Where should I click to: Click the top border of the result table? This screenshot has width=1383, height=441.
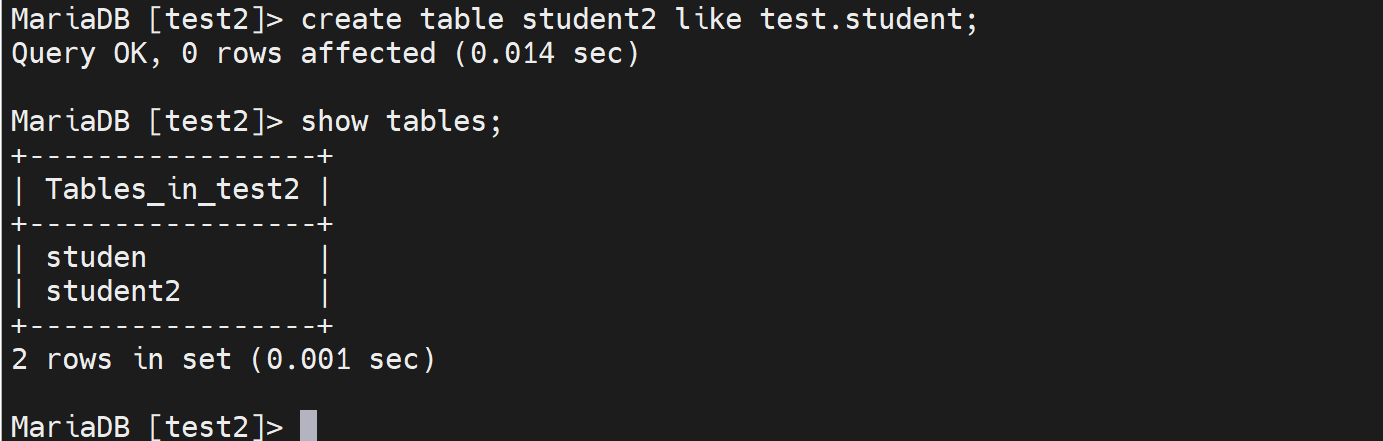(x=172, y=156)
